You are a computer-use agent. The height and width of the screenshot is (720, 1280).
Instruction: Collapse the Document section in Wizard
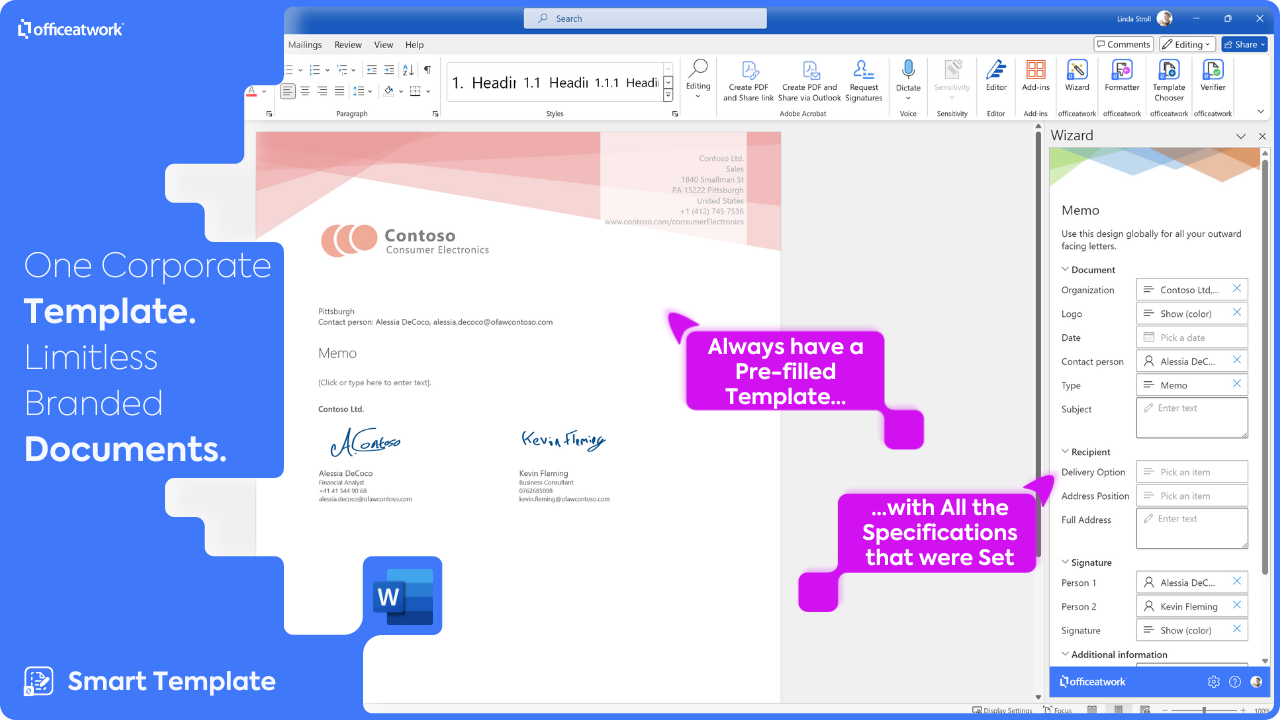[1066, 270]
